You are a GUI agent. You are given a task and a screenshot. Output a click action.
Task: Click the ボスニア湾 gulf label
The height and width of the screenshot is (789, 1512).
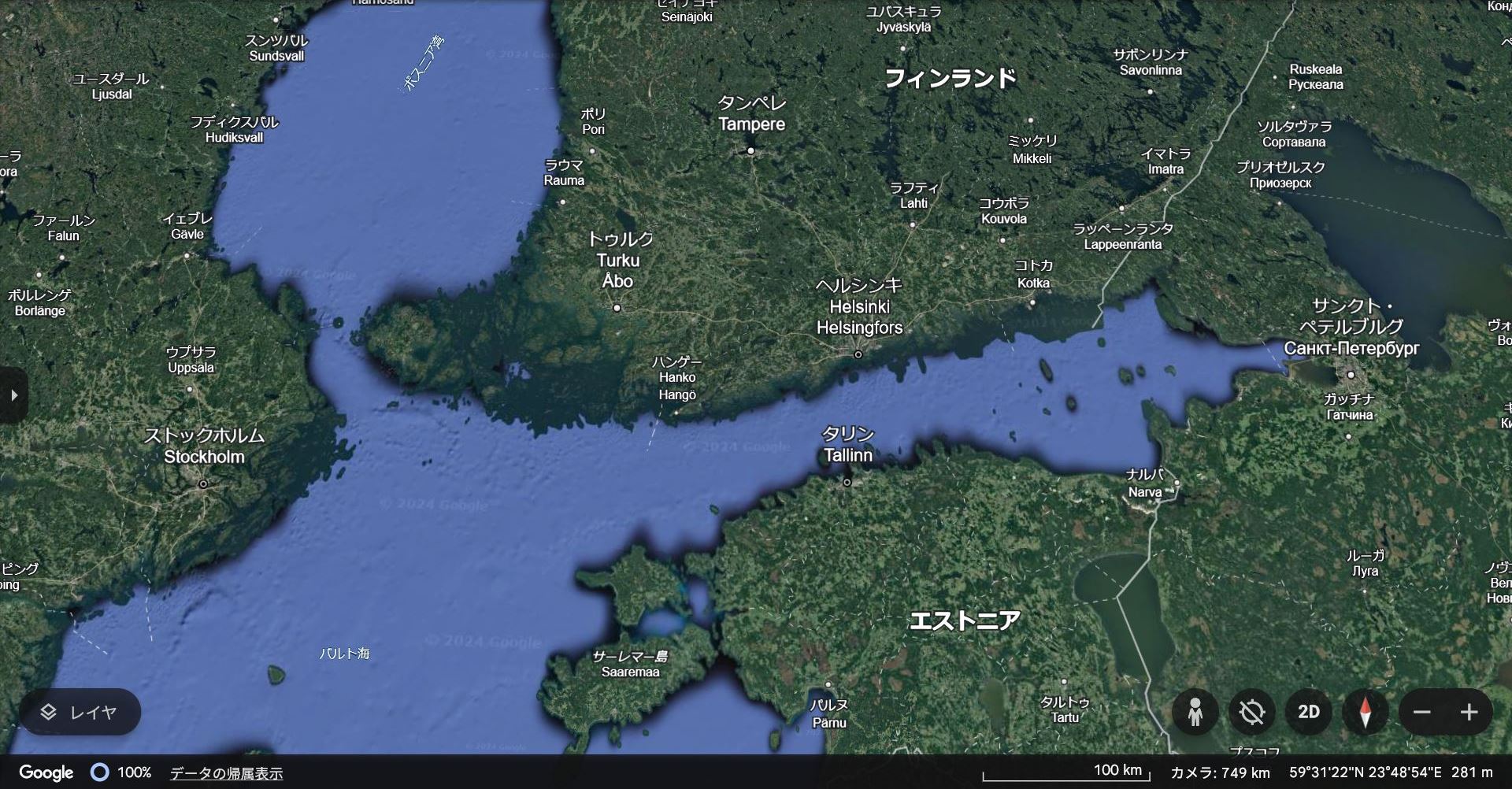click(x=424, y=64)
